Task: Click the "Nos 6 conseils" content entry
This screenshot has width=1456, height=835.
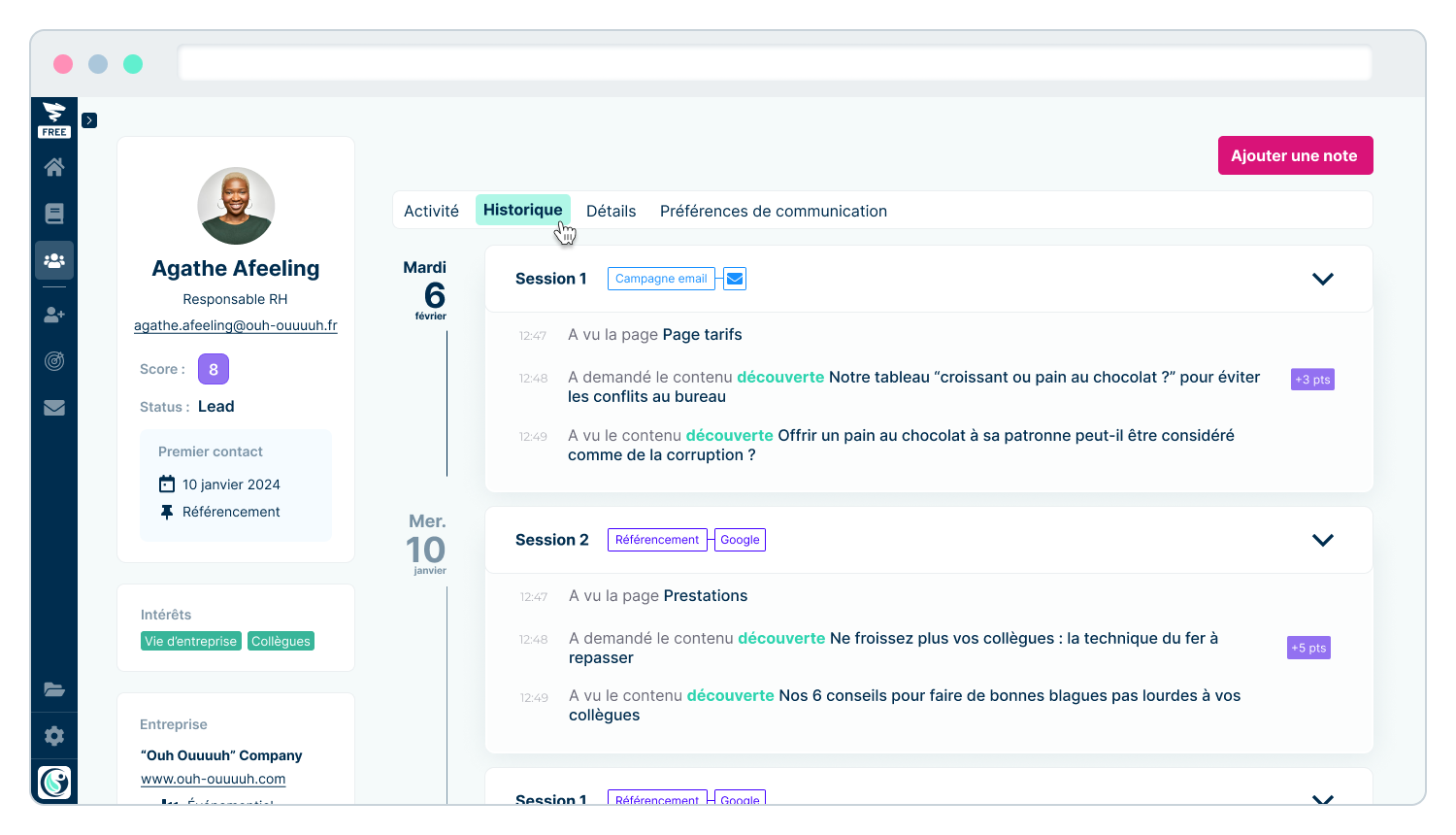Action: (x=905, y=705)
